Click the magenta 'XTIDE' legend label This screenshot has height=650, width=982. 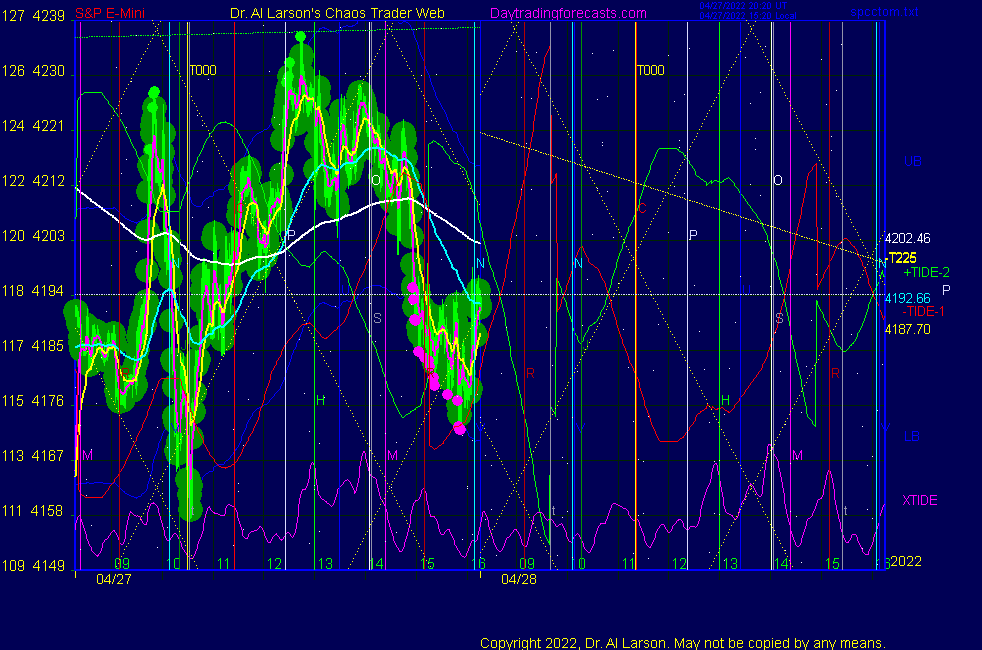pos(920,500)
